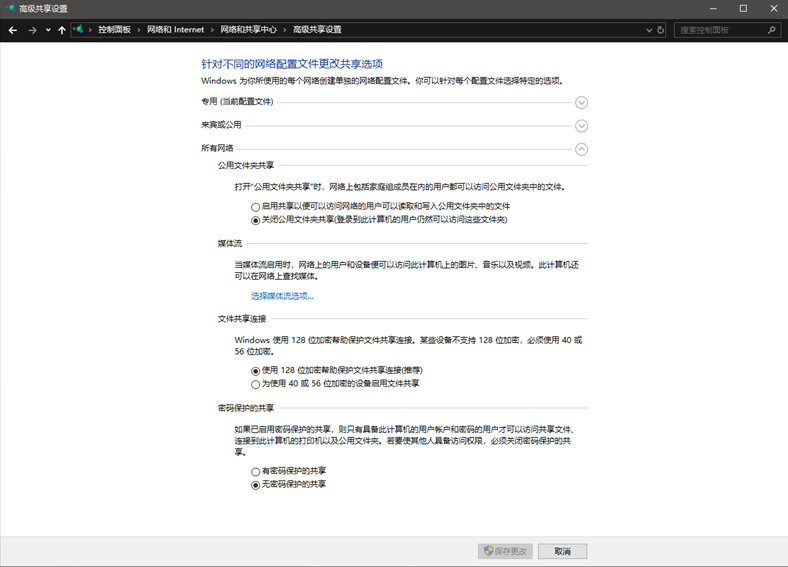The image size is (788, 567).
Task: Maximize the 高级共享设置 window
Action: coord(743,9)
